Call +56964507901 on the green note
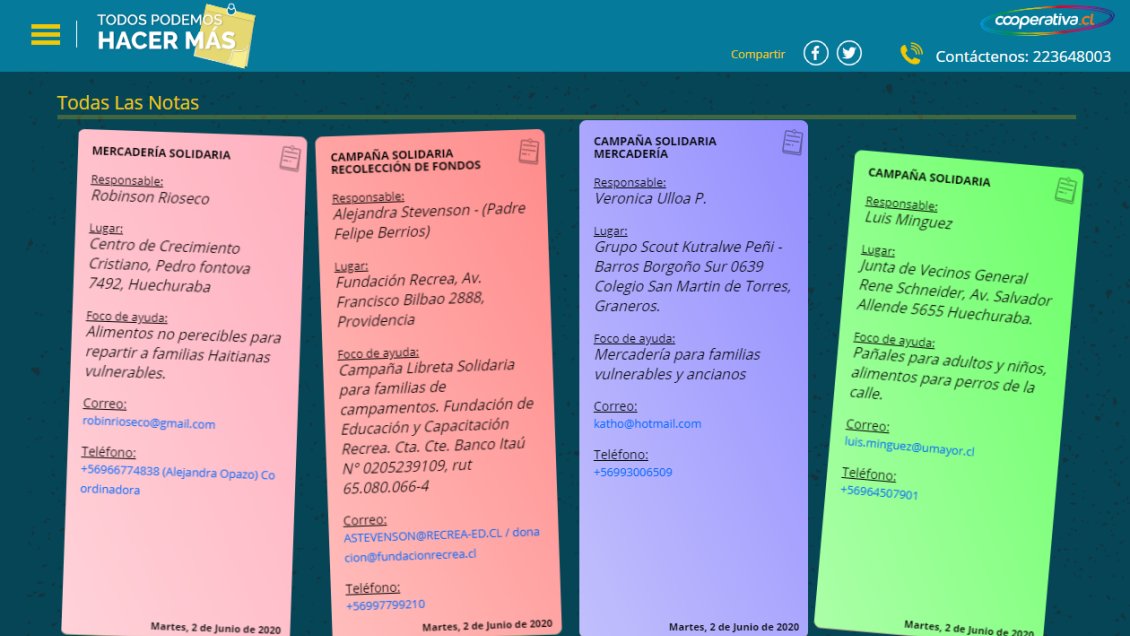Screen dimensions: 1130x636 point(878,492)
